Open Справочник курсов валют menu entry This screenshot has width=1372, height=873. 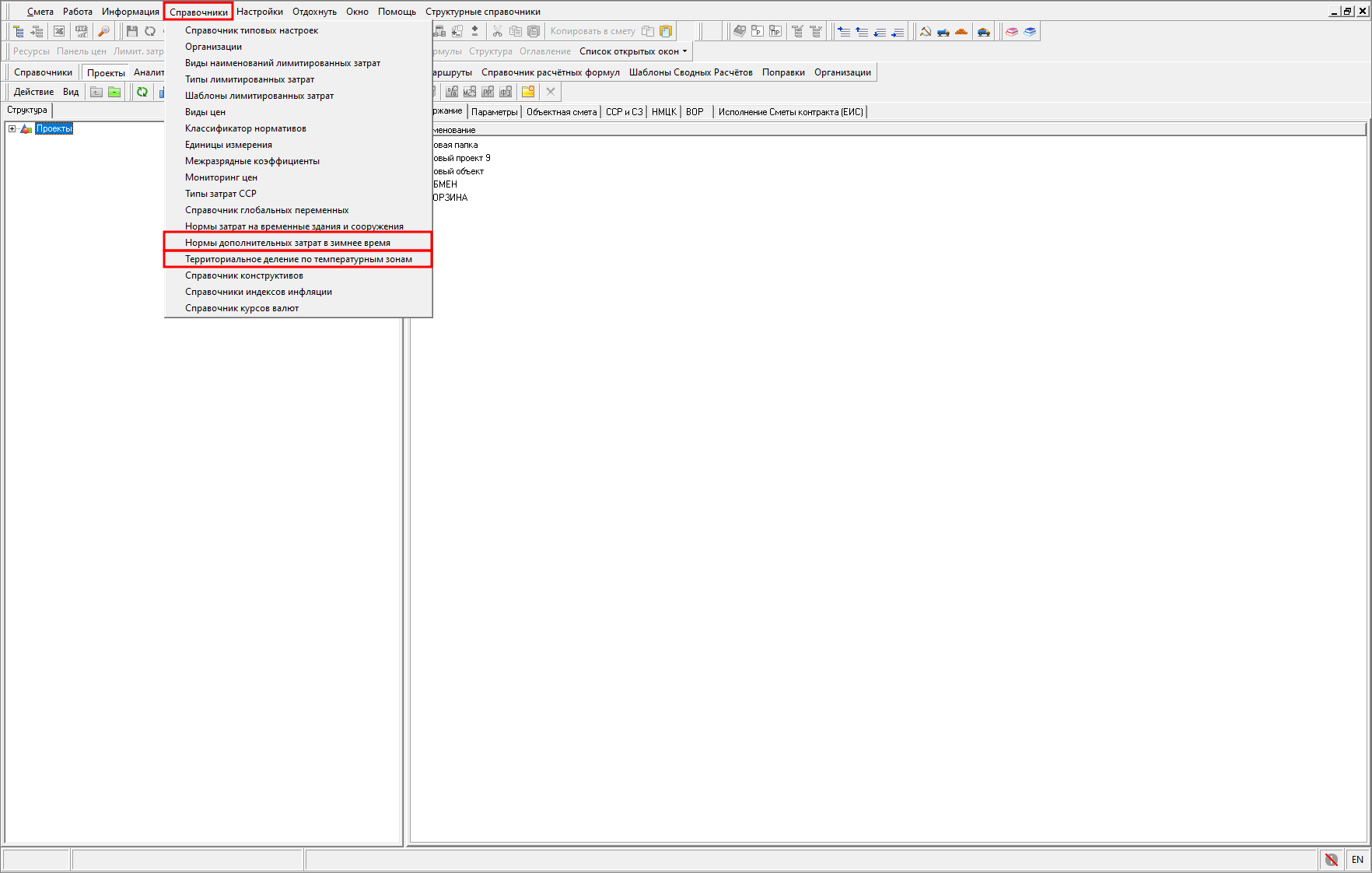(242, 308)
